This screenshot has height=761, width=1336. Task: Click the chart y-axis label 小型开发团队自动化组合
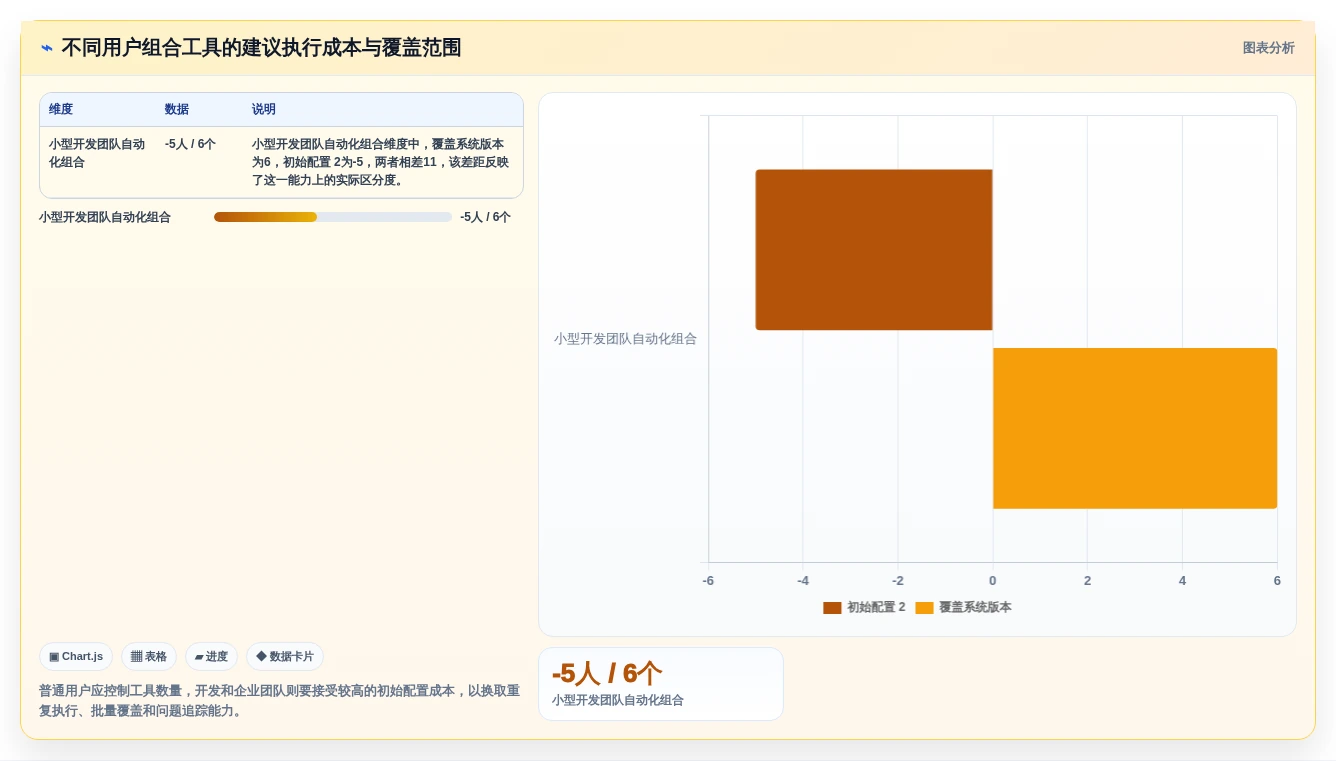tap(625, 339)
